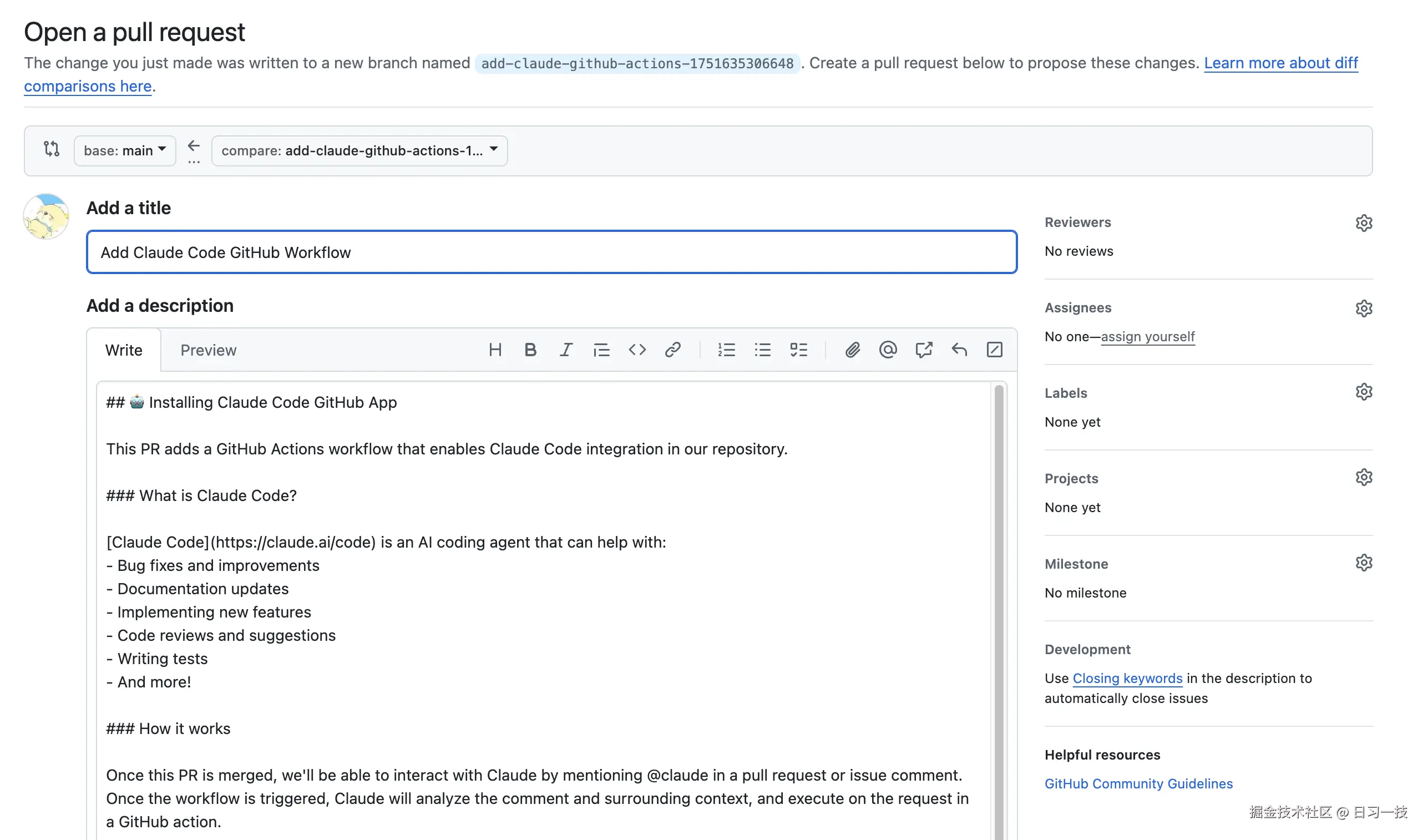The height and width of the screenshot is (840, 1428).
Task: Mention a user with the @ icon
Action: coord(888,350)
